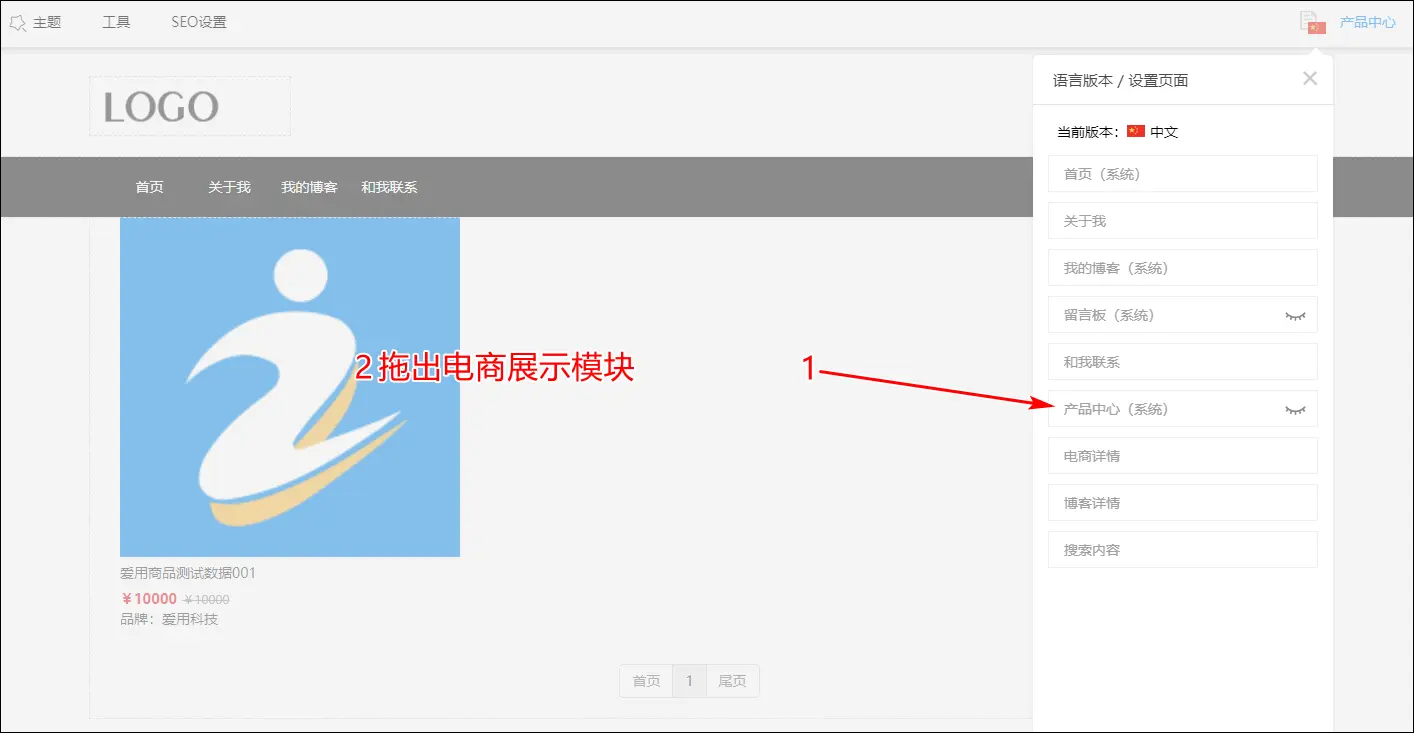Go to 我的博客 in site navigation bar
This screenshot has height=733, width=1414.
tap(309, 187)
